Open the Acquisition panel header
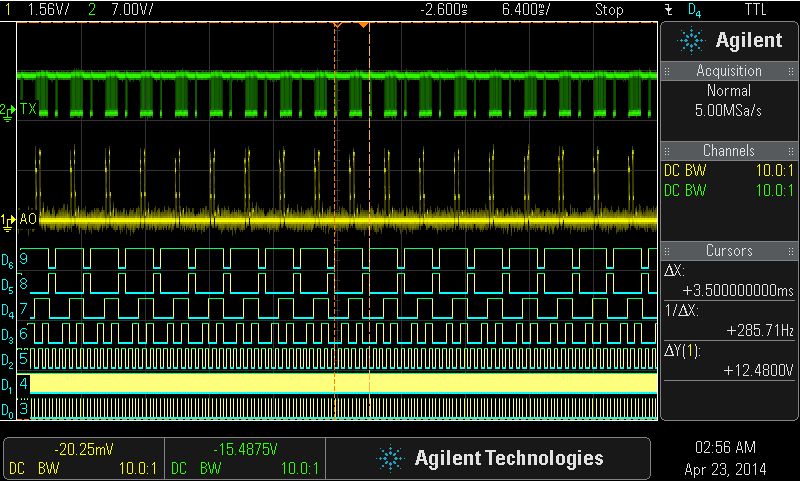The image size is (800, 481). pos(729,71)
